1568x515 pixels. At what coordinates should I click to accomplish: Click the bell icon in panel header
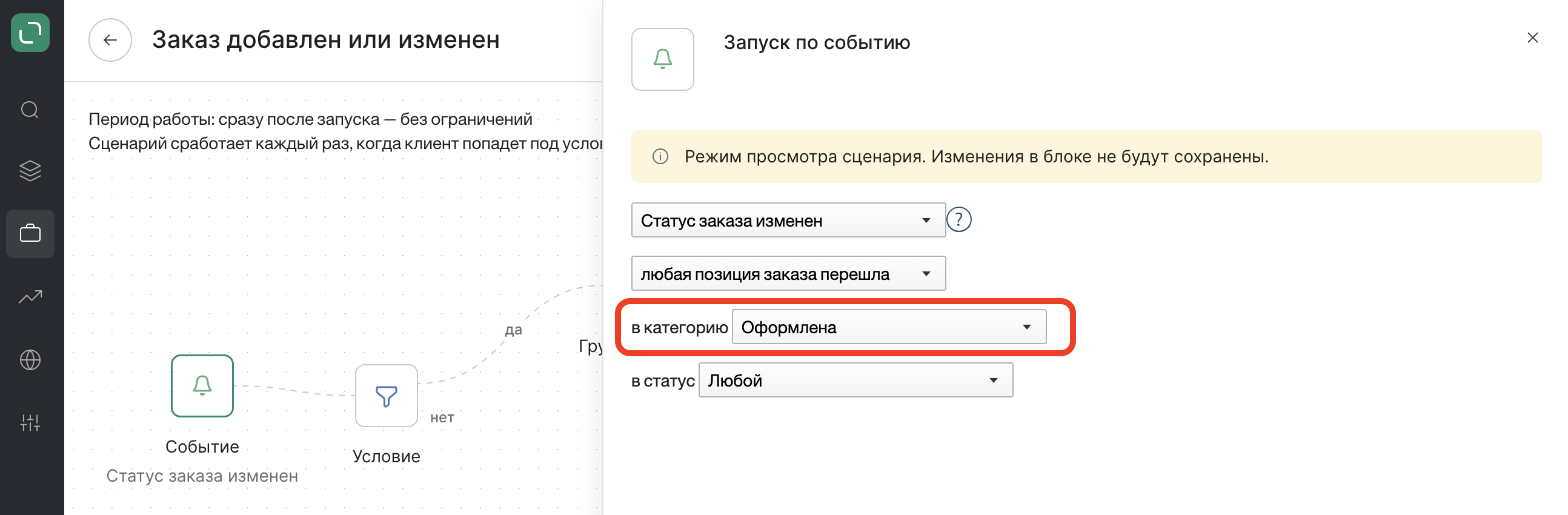pyautogui.click(x=663, y=59)
